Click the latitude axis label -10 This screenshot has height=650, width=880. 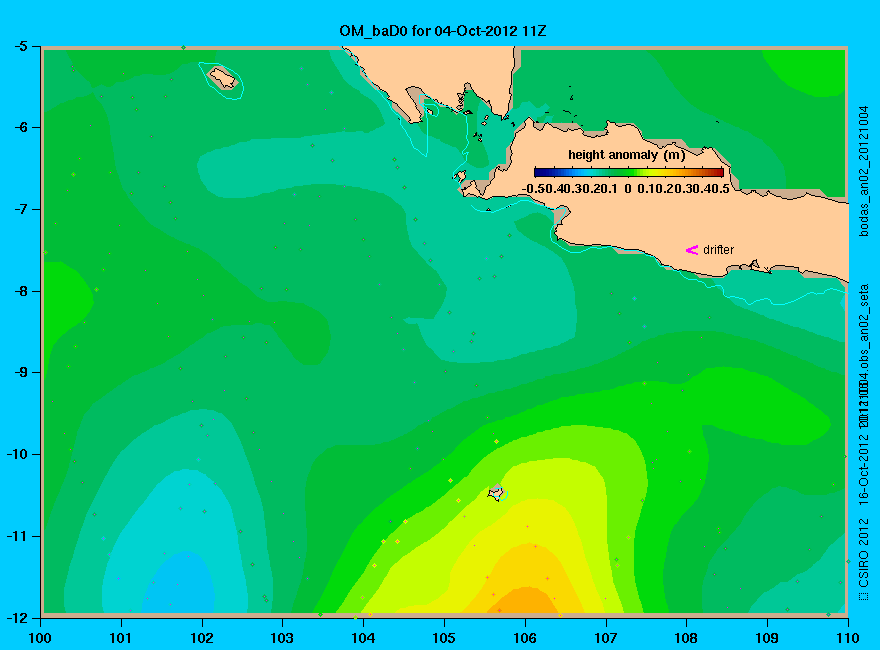pyautogui.click(x=16, y=454)
